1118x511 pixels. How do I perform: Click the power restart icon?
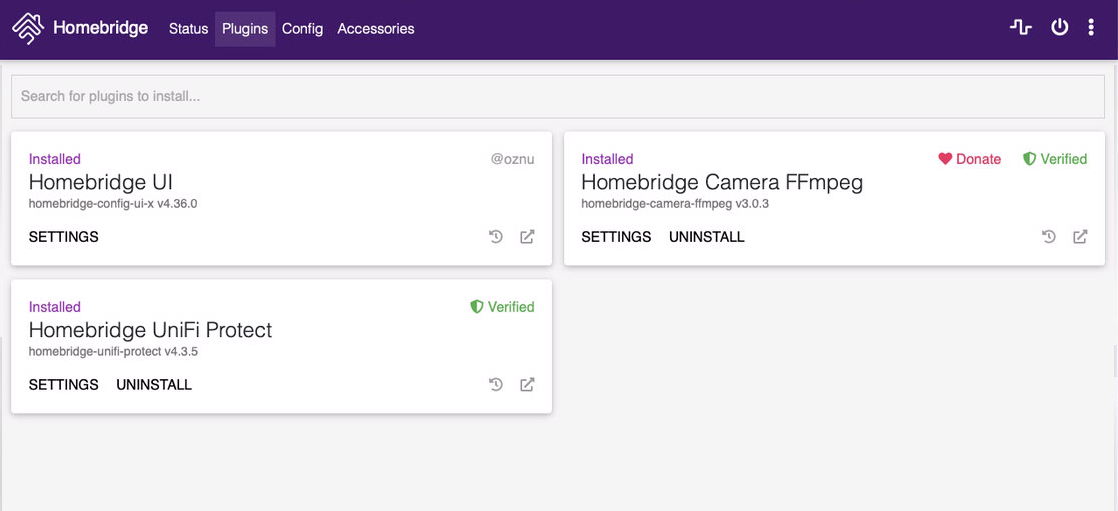point(1060,28)
